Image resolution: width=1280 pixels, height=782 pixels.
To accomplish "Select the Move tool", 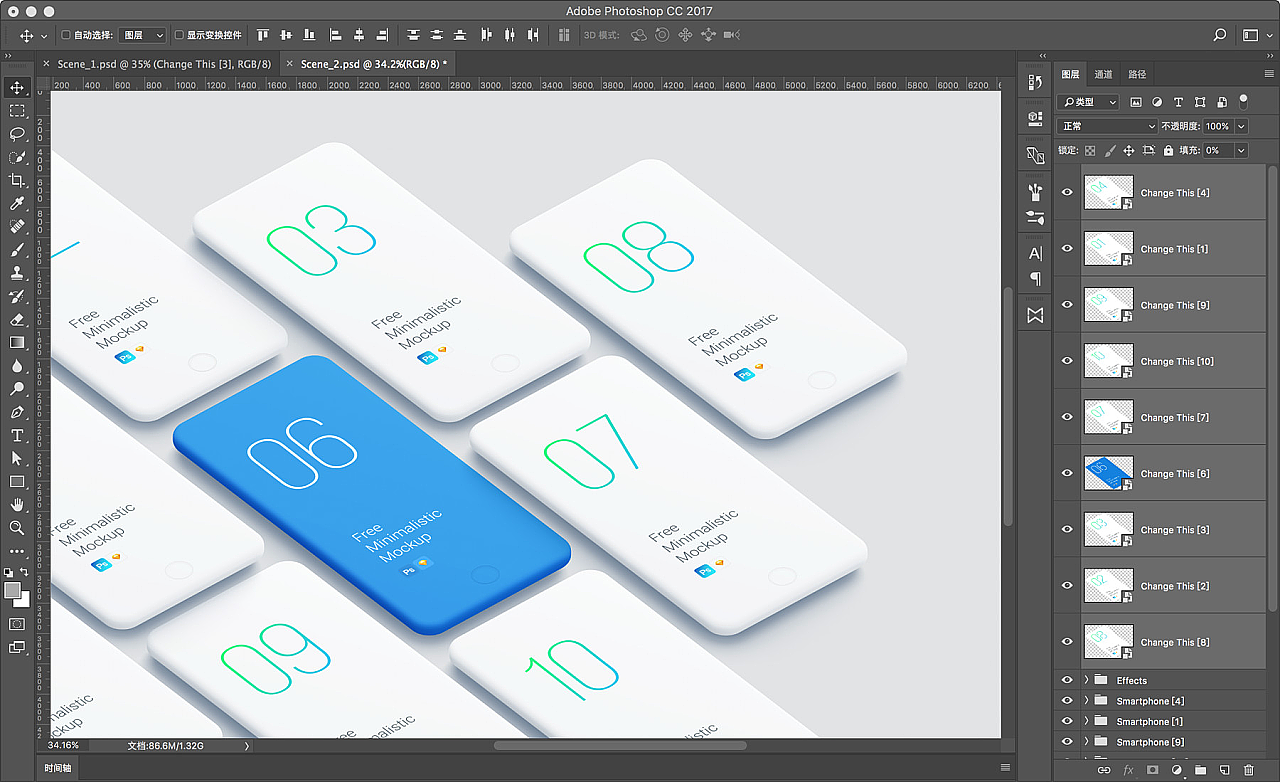I will coord(16,87).
